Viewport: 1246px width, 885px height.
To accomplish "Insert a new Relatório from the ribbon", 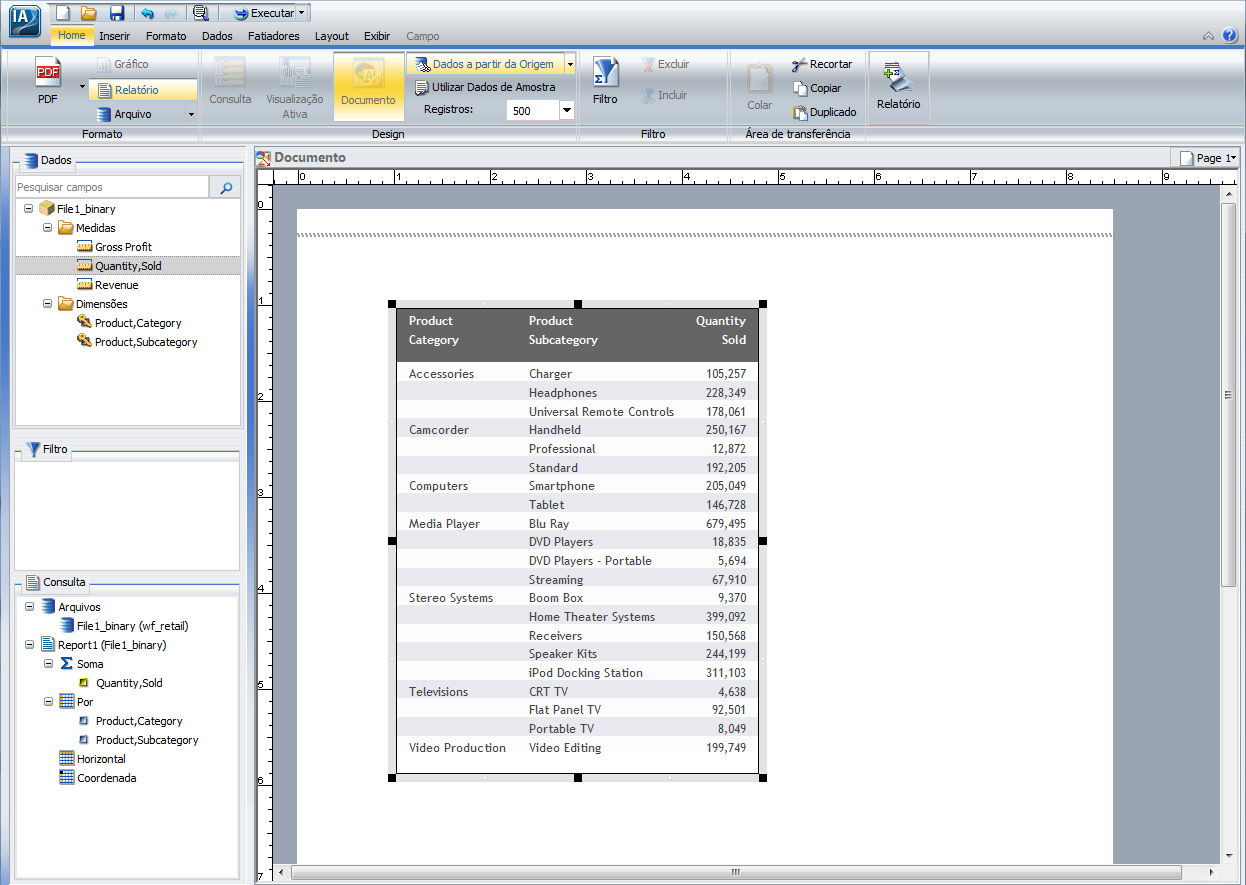I will [898, 86].
